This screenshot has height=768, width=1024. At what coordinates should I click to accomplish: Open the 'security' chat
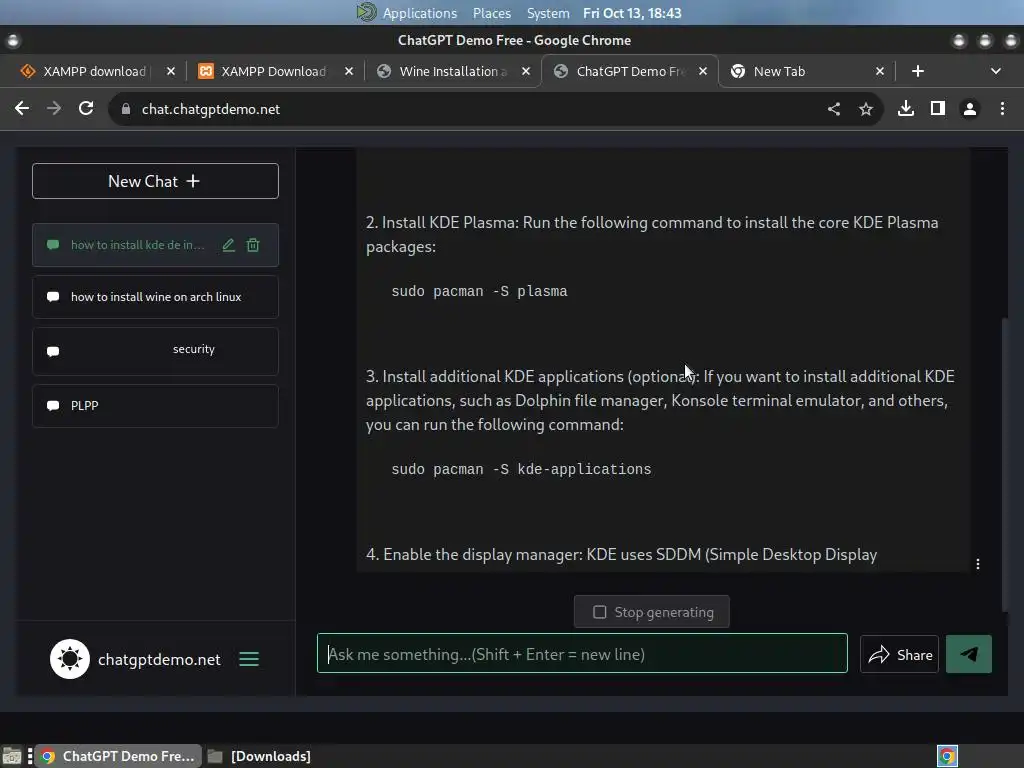point(155,351)
